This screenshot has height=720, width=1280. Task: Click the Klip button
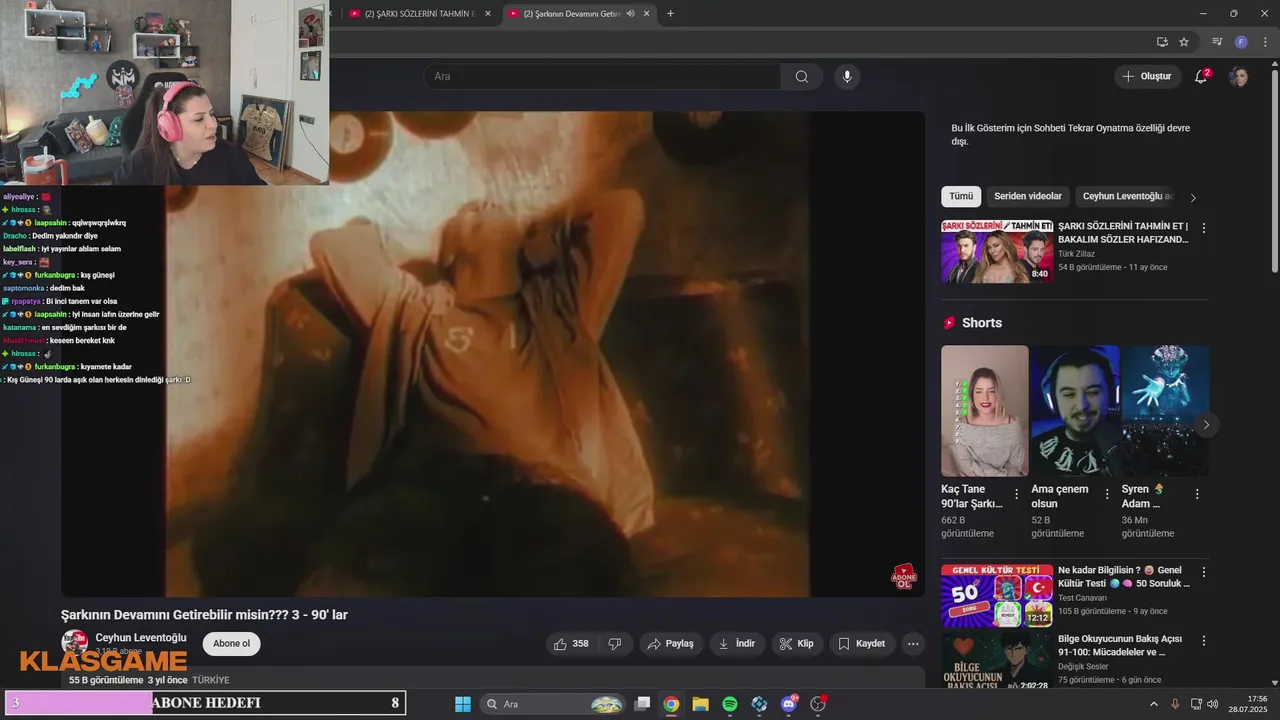797,643
